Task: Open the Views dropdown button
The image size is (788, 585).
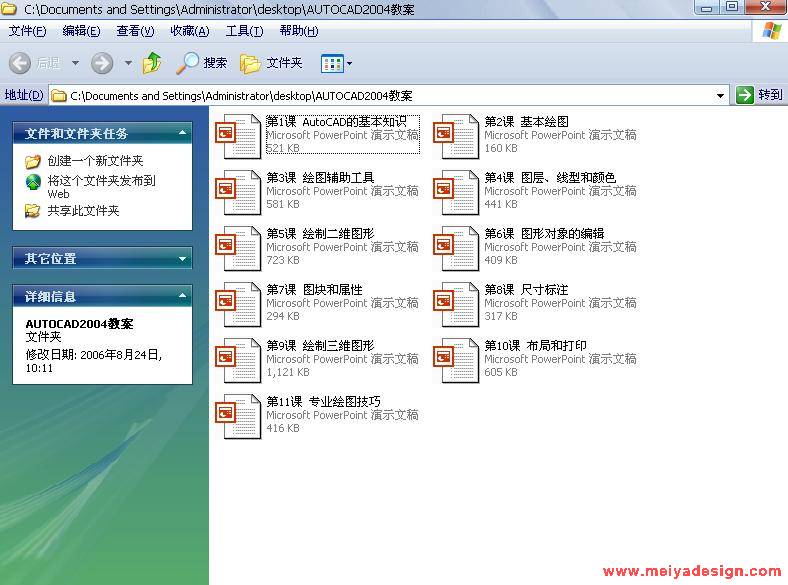Action: 336,63
